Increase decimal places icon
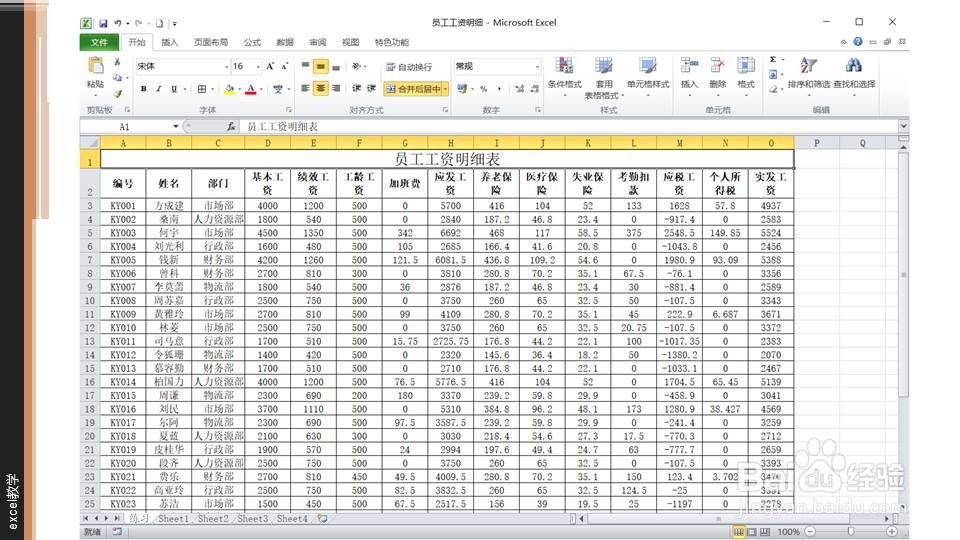 pos(520,89)
